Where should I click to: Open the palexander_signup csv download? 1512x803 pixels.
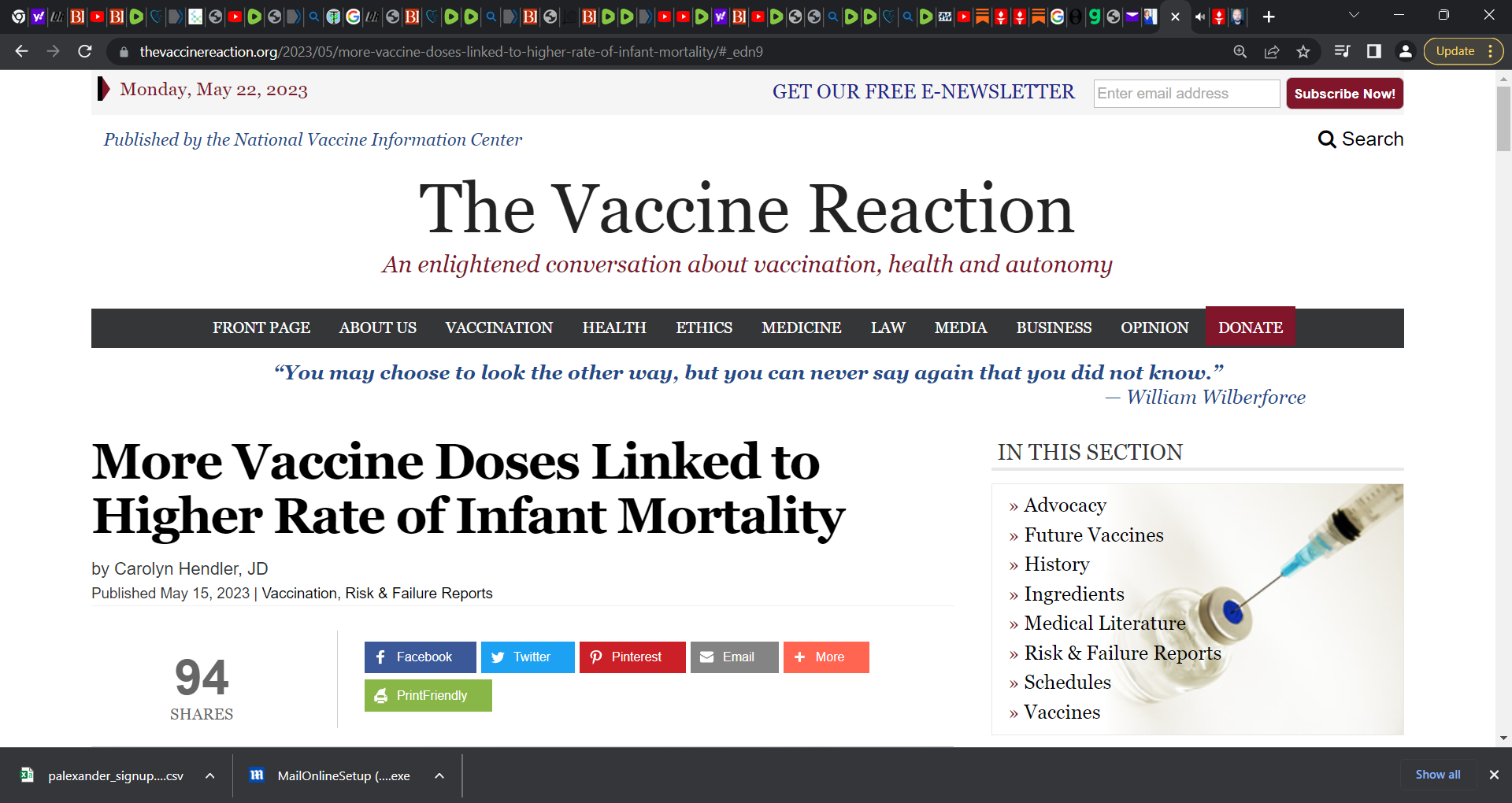(x=104, y=775)
